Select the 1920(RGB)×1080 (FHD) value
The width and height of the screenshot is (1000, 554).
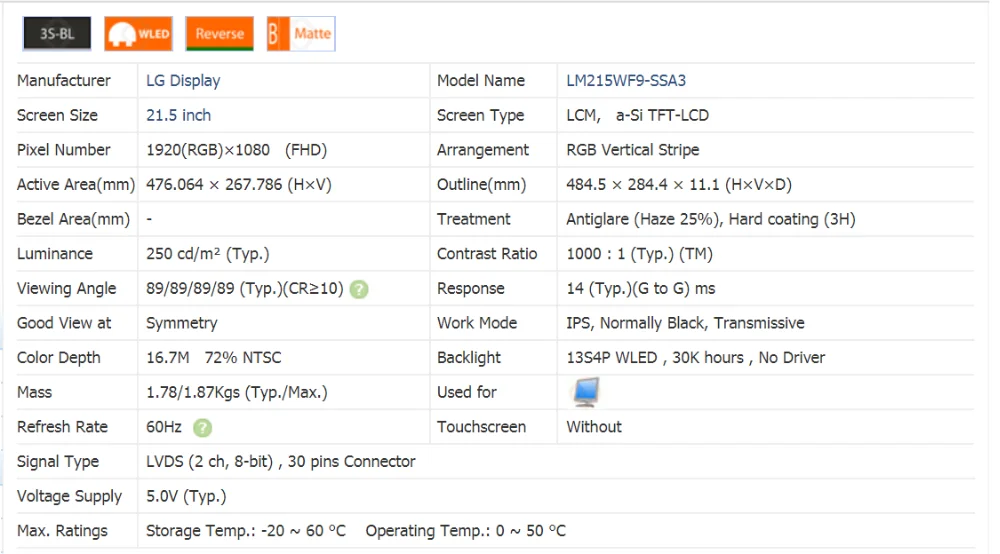[x=237, y=150]
